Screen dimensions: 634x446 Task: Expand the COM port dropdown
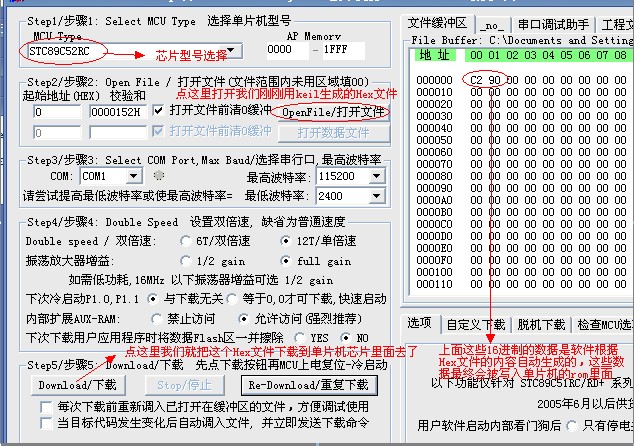tap(132, 176)
